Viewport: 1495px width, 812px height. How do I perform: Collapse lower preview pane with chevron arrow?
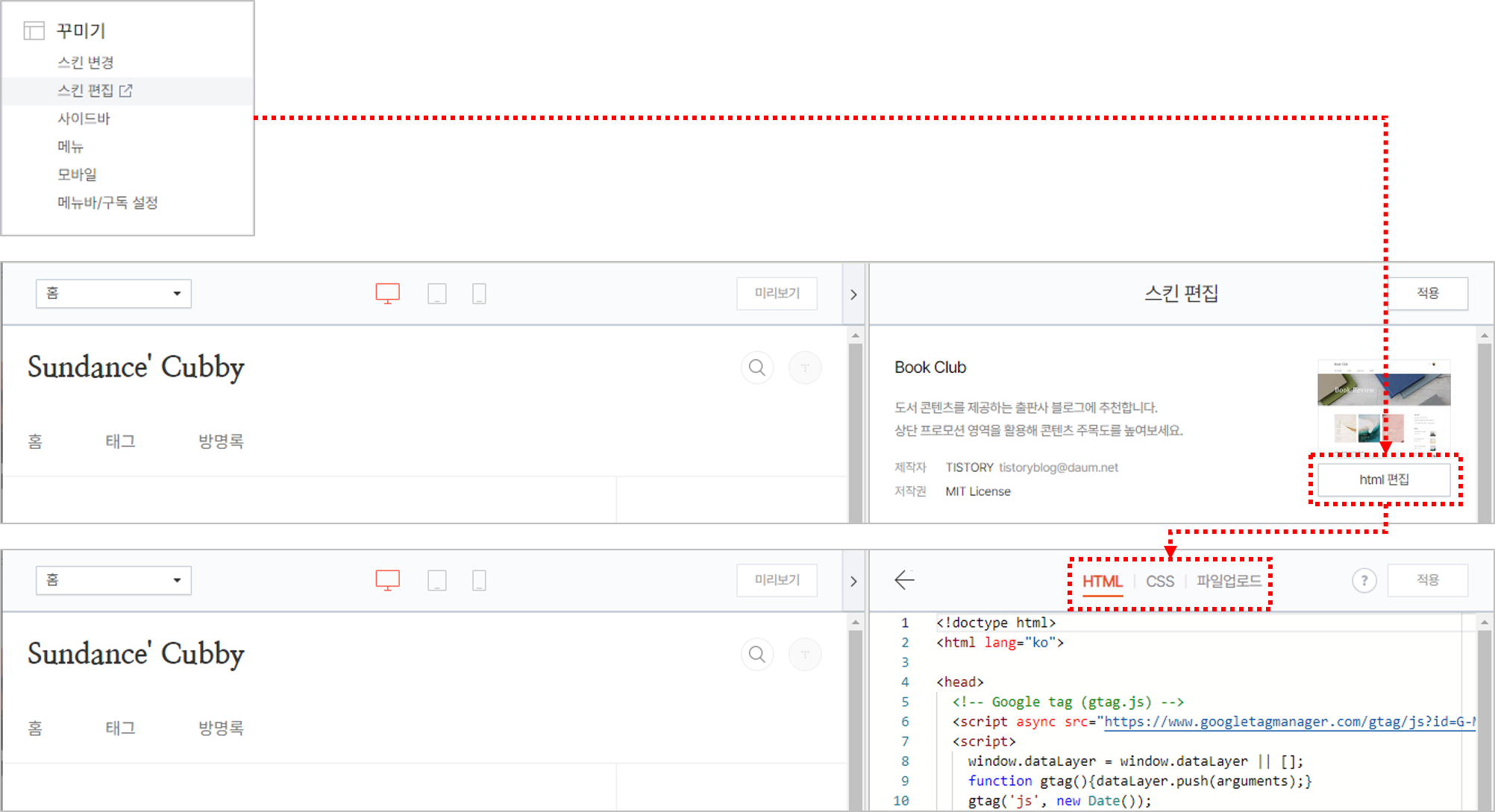(853, 582)
